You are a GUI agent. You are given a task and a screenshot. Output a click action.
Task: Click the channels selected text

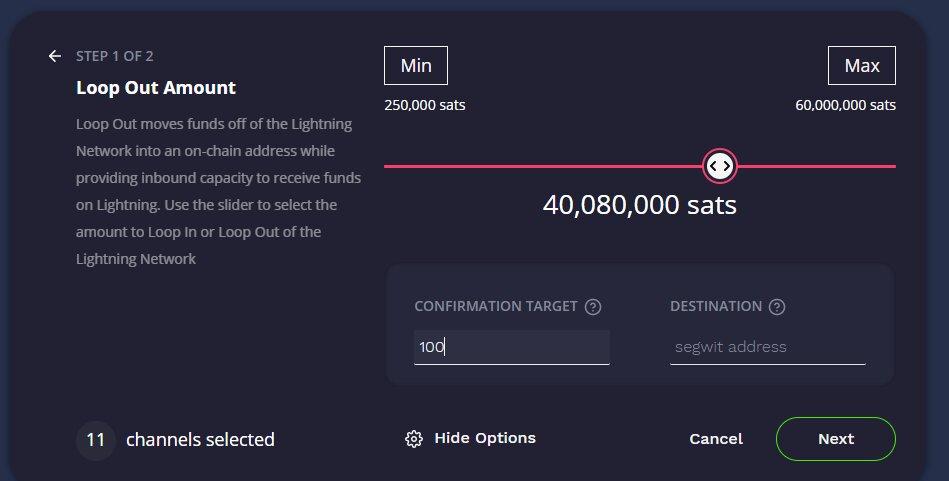200,439
